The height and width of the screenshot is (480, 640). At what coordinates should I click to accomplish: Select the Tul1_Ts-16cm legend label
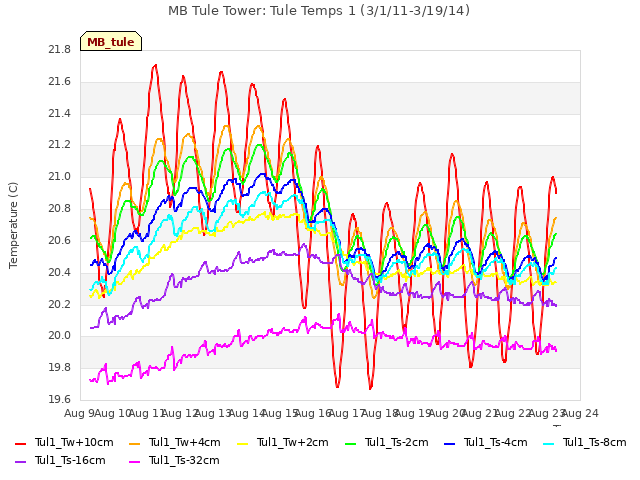coord(70,460)
